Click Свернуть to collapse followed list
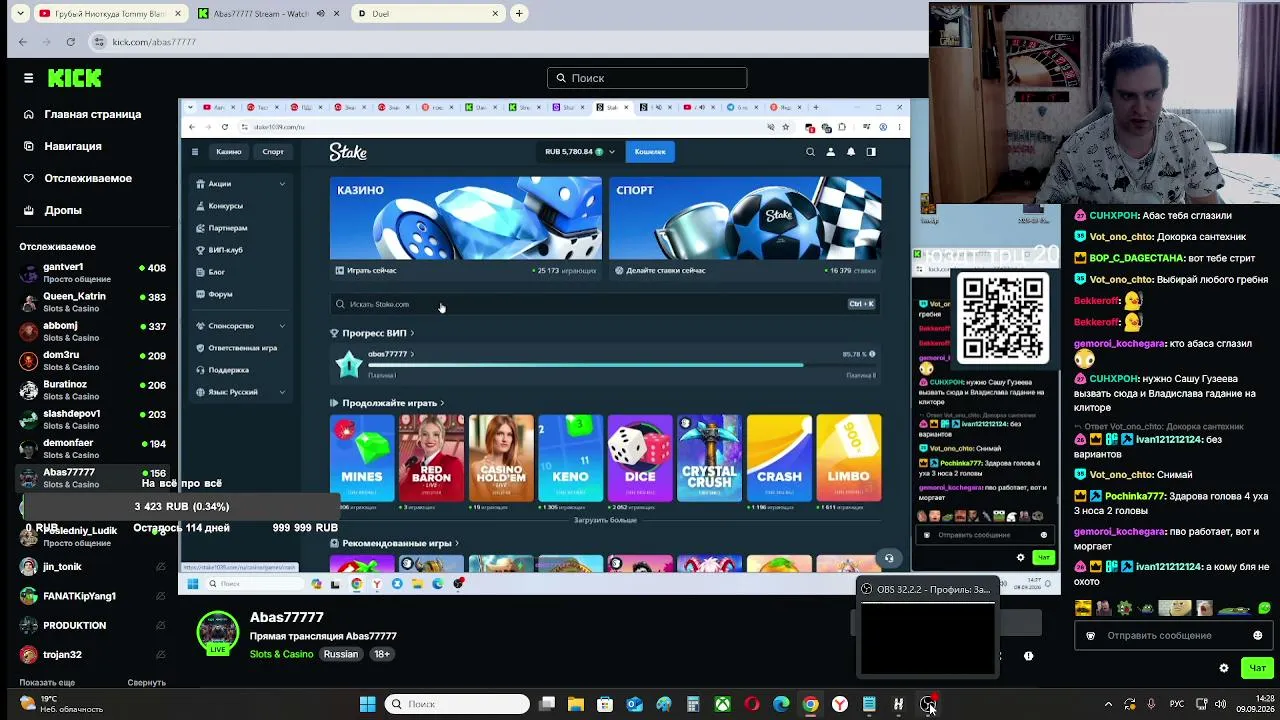The image size is (1280, 720). point(147,683)
